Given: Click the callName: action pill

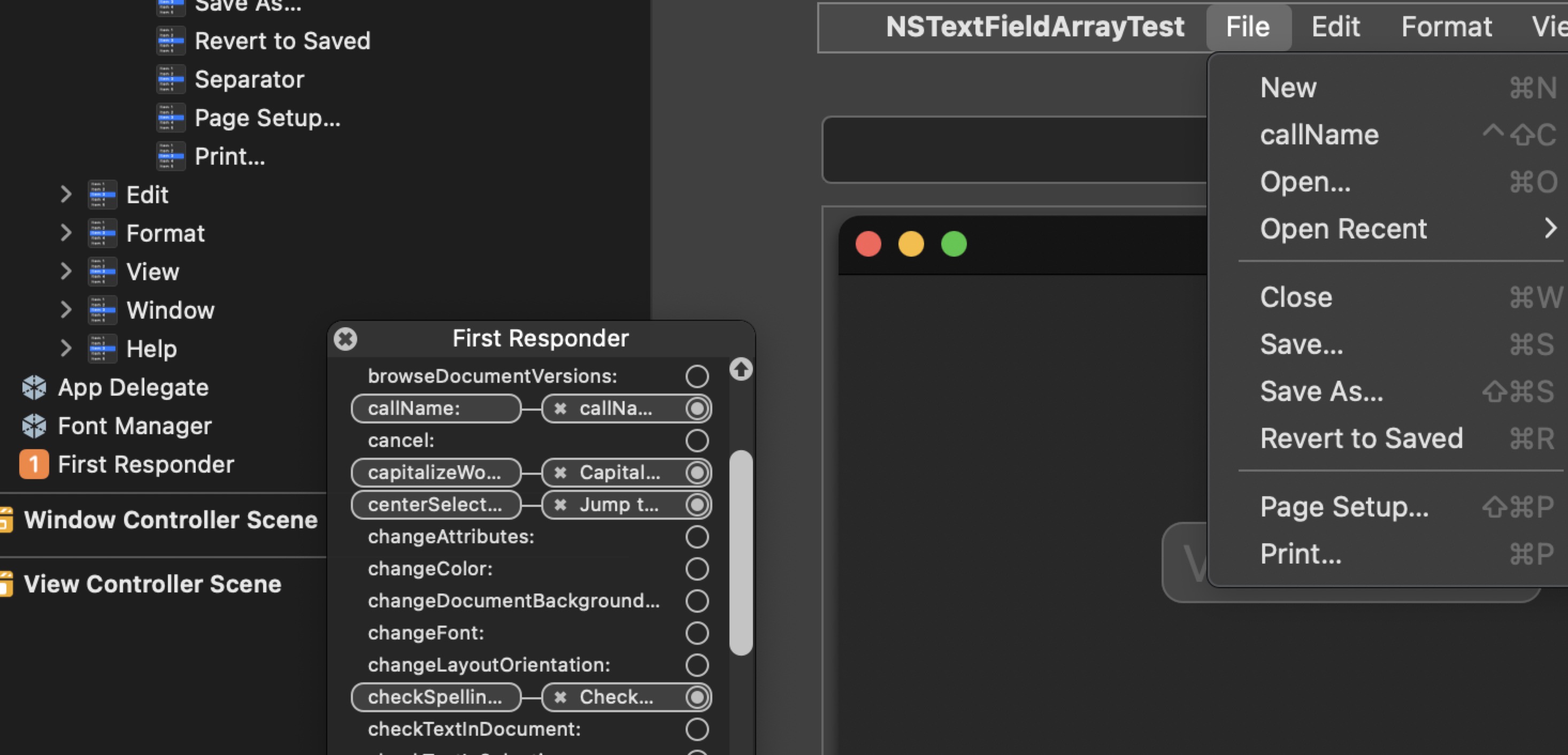Looking at the screenshot, I should coord(436,409).
